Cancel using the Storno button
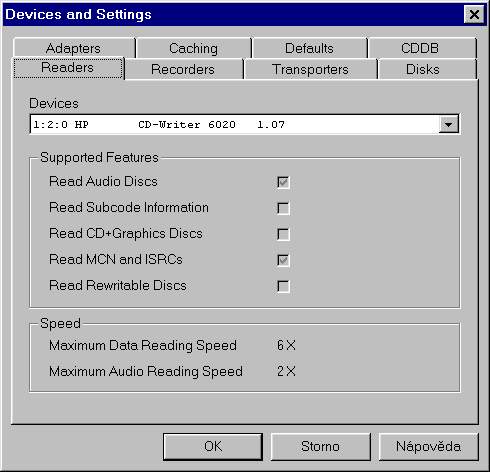Viewport: 490px width, 472px height. (x=320, y=447)
